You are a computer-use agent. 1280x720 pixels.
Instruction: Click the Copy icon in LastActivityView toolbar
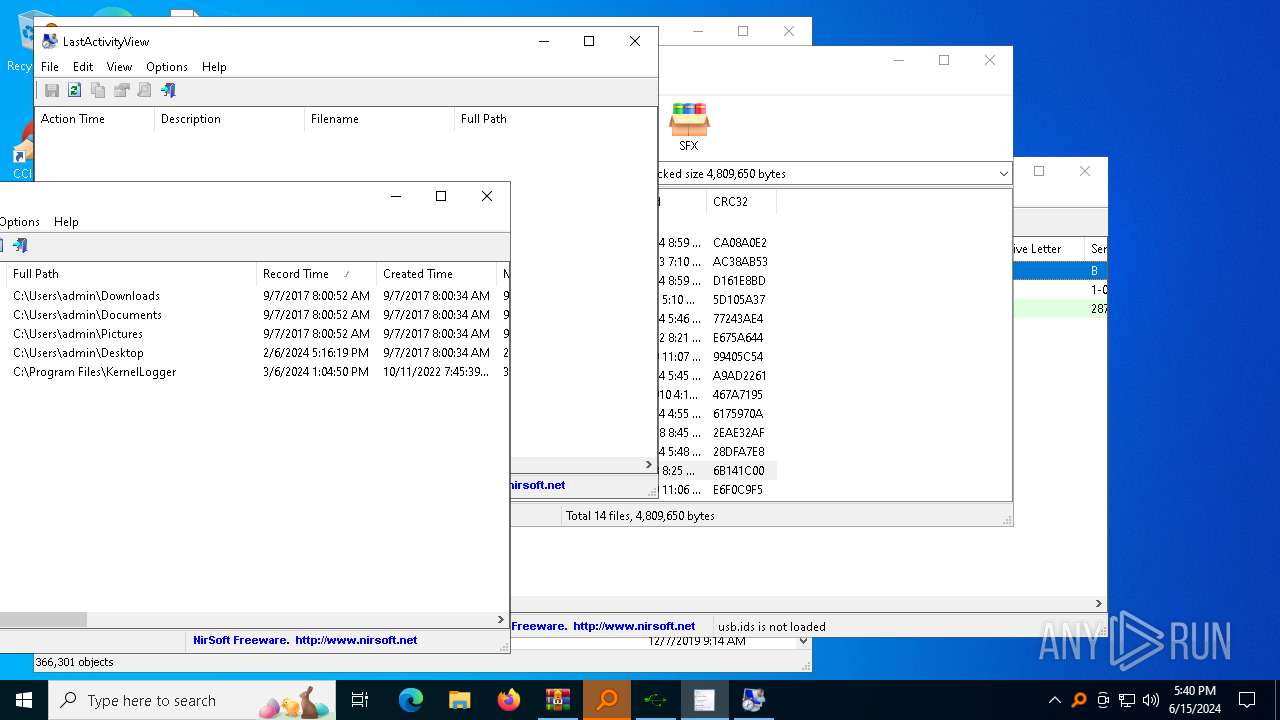tap(98, 90)
